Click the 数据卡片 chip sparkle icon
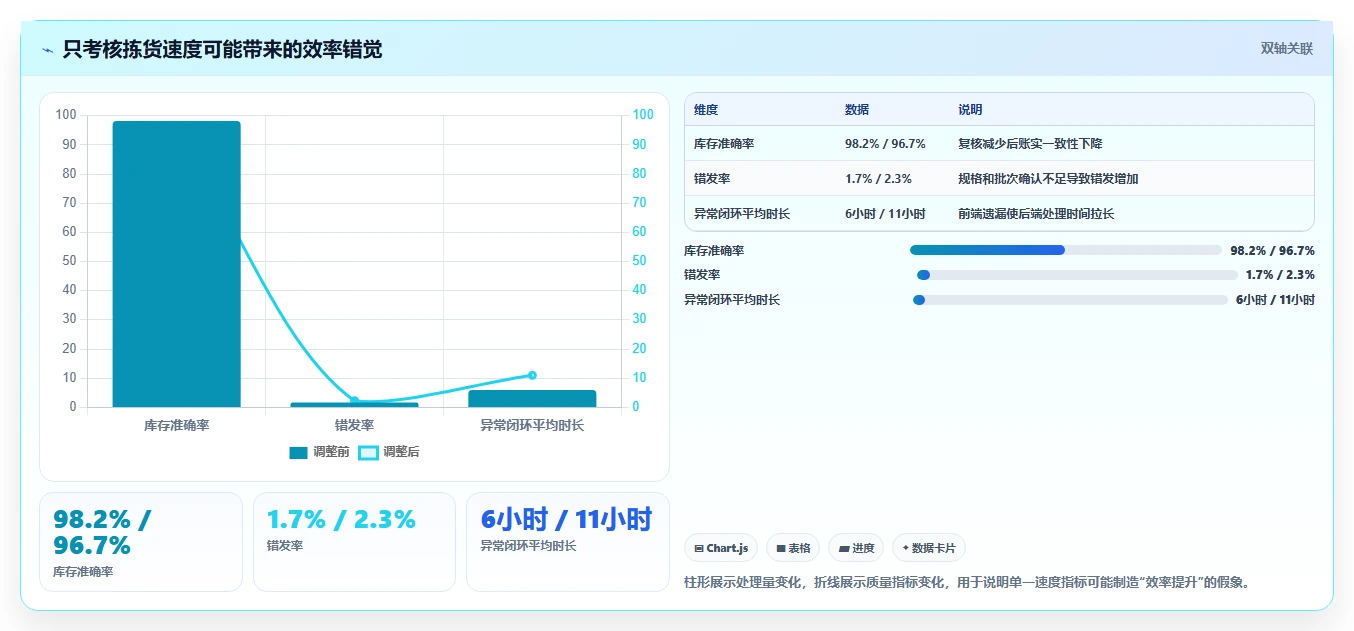Screen dimensions: 1354x631 click(906, 548)
